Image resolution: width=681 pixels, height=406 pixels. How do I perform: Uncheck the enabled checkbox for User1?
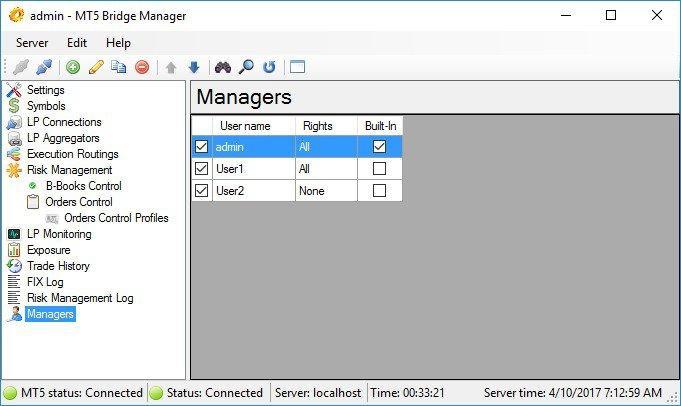[202, 169]
